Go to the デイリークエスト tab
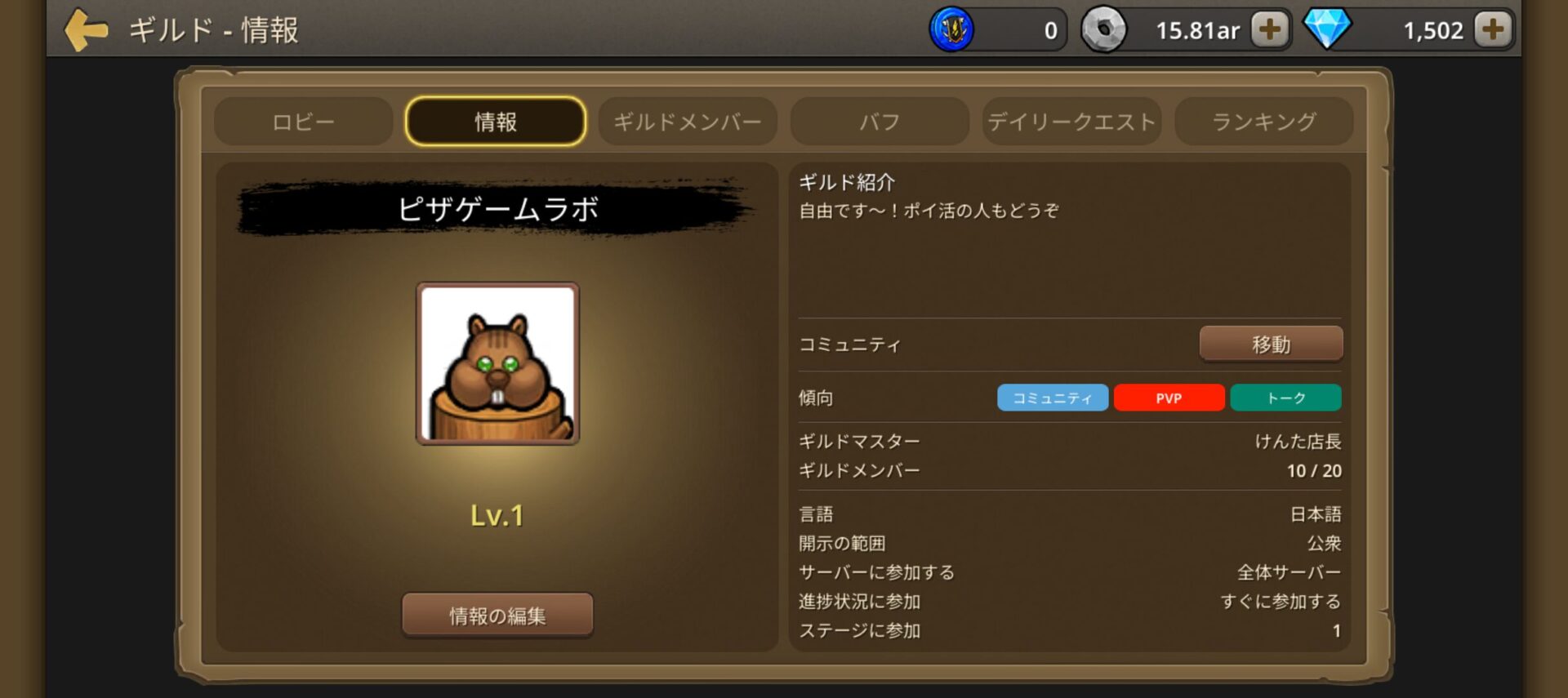The height and width of the screenshot is (698, 1568). click(1071, 122)
